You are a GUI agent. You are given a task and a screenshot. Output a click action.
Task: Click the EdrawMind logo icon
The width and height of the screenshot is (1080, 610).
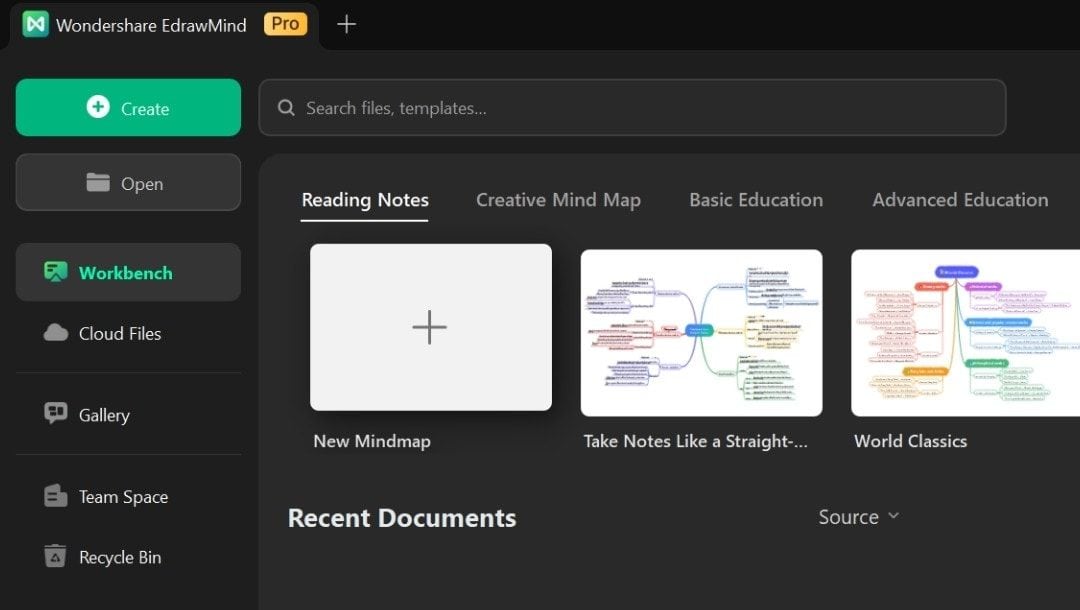(35, 24)
